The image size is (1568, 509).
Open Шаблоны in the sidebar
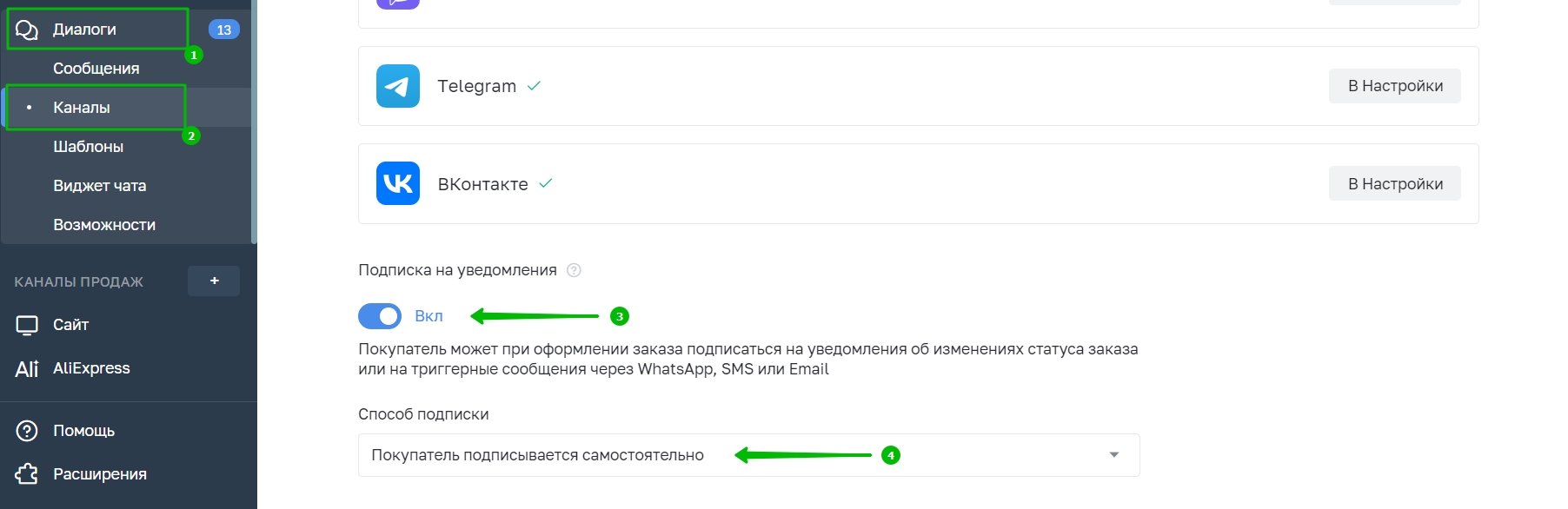[x=88, y=147]
